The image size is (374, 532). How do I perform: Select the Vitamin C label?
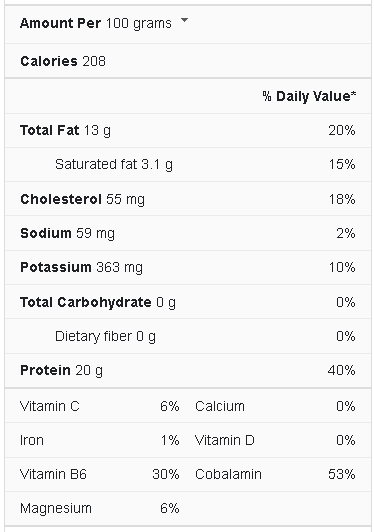point(50,406)
